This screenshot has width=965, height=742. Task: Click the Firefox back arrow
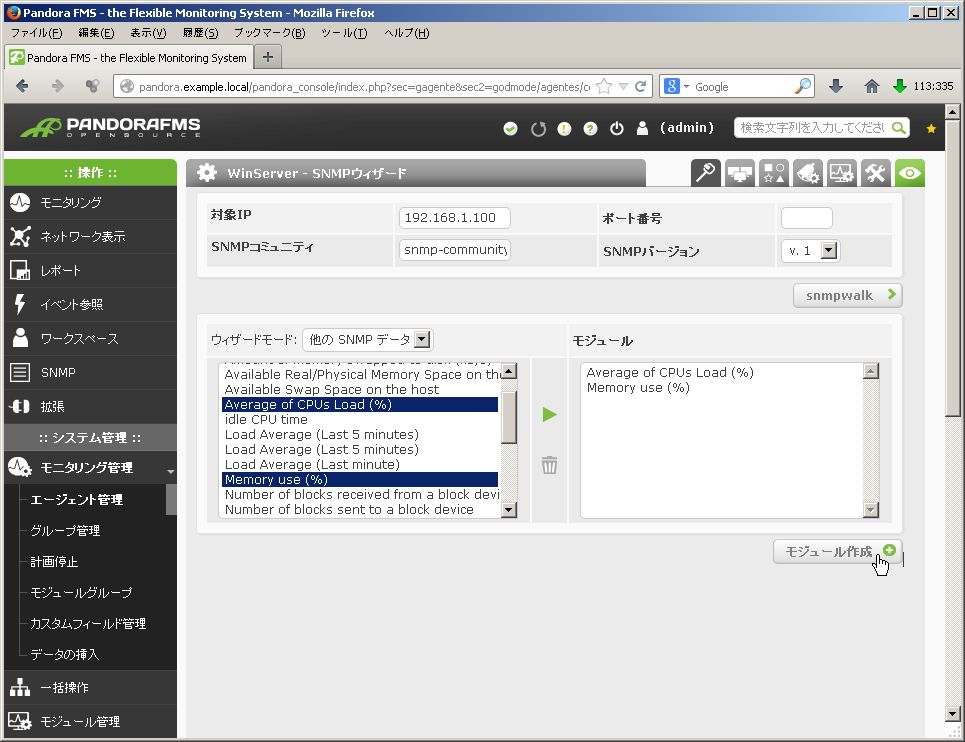tap(22, 86)
